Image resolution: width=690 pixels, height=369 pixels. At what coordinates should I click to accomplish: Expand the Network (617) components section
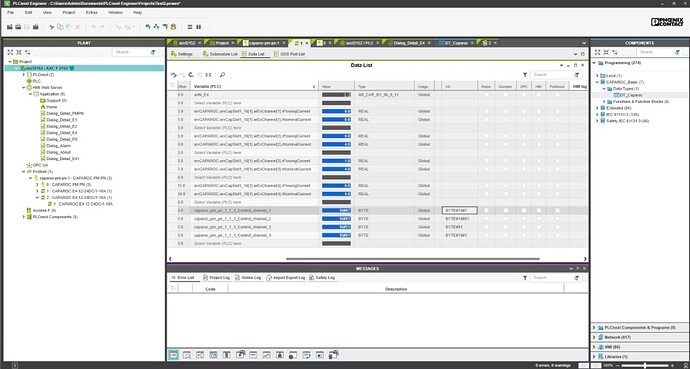[594, 337]
